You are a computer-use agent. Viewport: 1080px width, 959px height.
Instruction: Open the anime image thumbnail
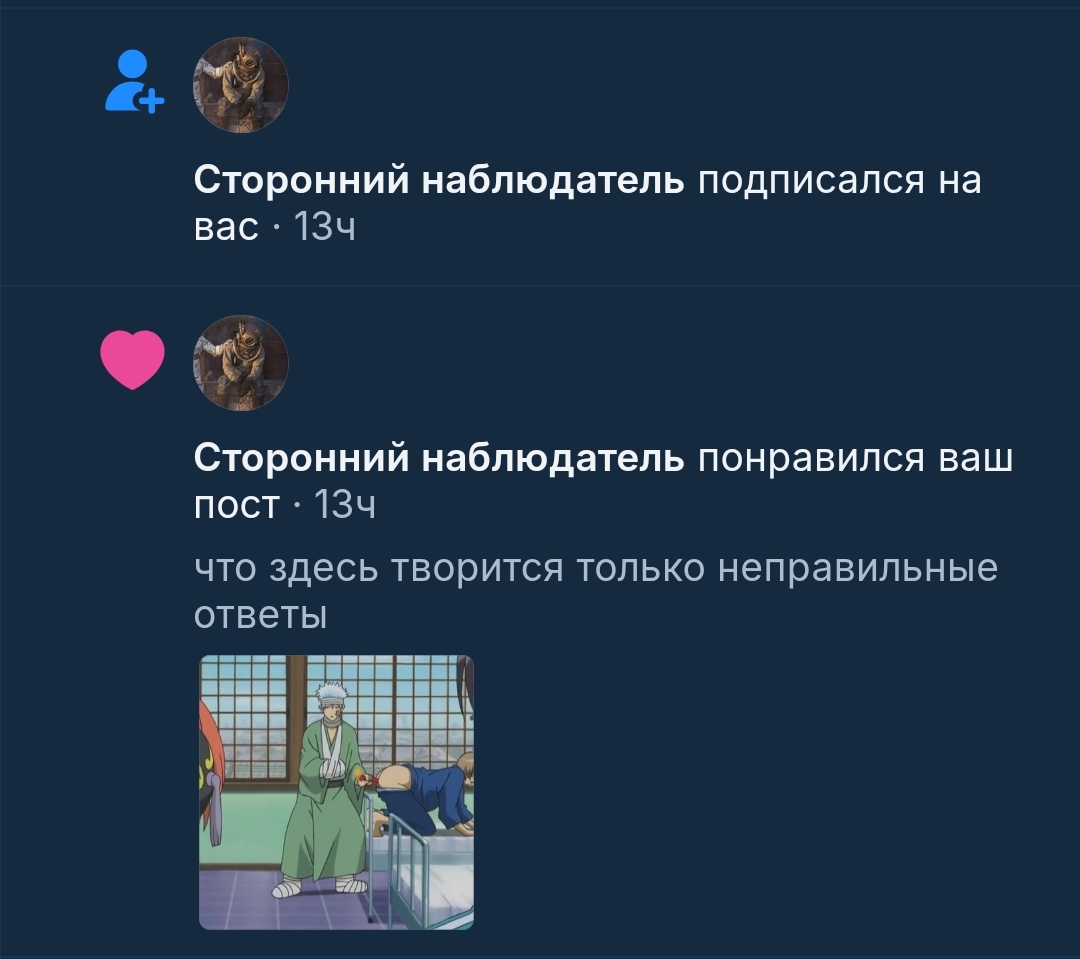336,792
